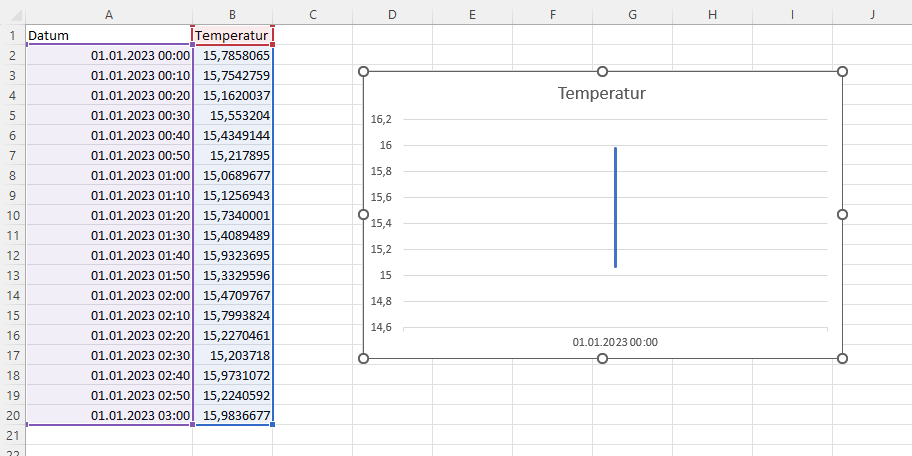Click the chart's bottom-middle resize handle

point(602,358)
